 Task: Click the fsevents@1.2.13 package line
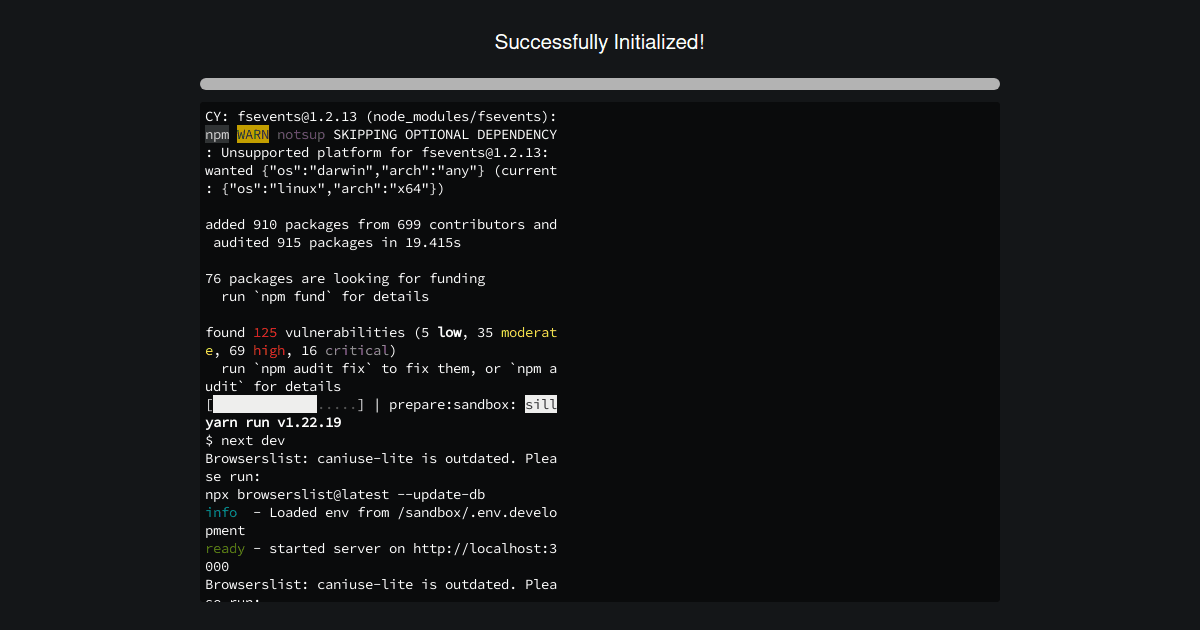pyautogui.click(x=380, y=116)
